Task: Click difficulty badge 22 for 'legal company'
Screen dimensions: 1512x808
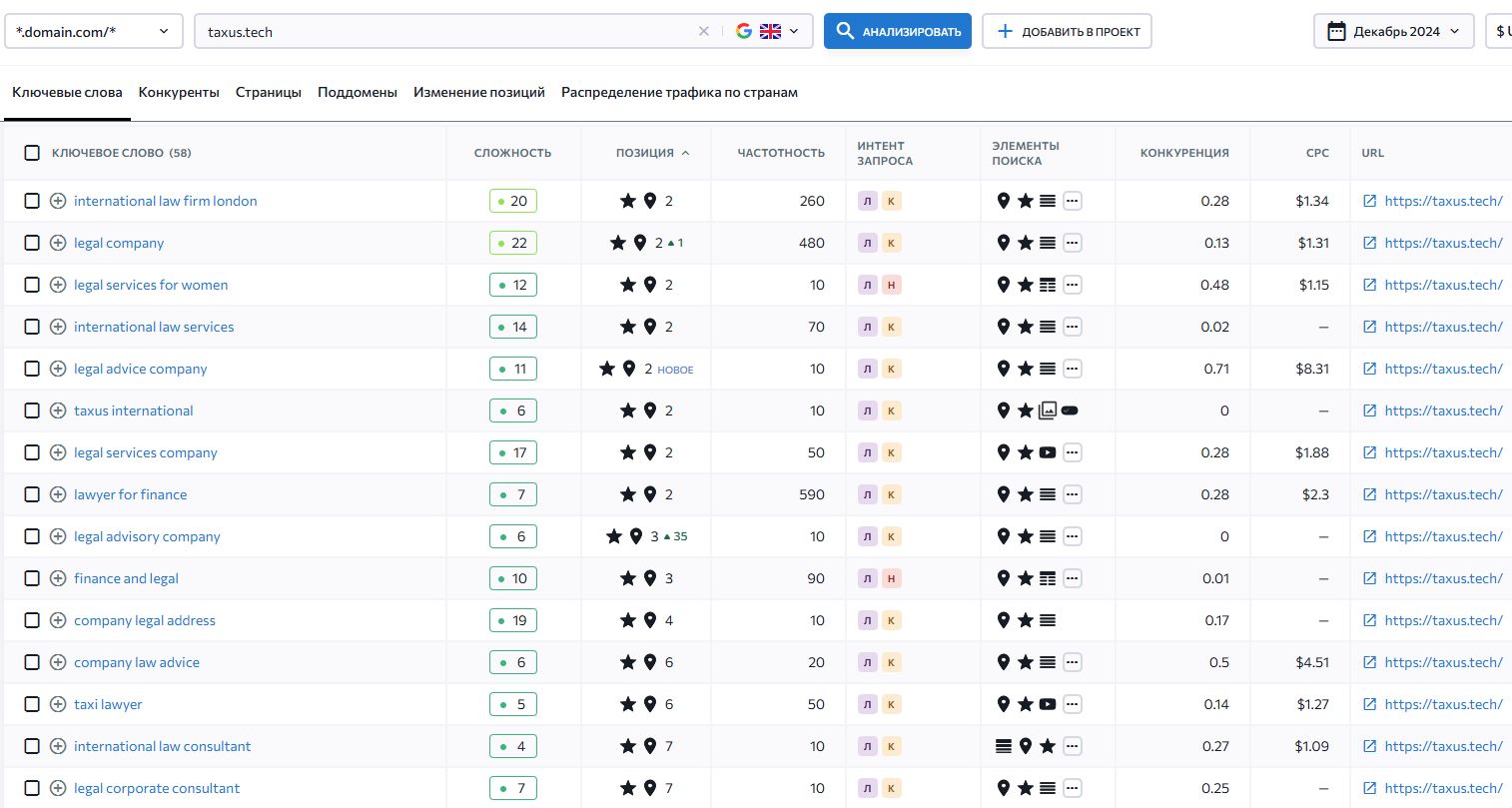Action: coord(513,243)
